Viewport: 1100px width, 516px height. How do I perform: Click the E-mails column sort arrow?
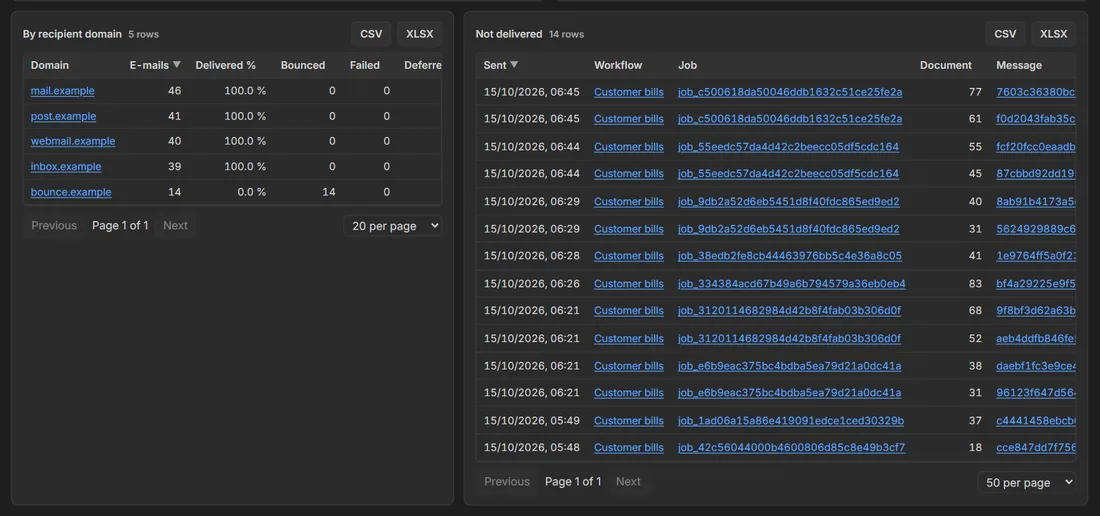tap(177, 64)
